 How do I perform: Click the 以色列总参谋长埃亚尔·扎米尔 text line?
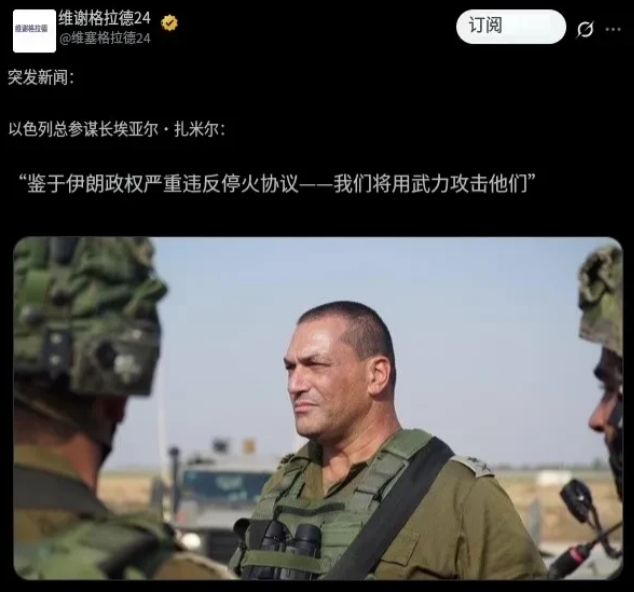tap(116, 130)
